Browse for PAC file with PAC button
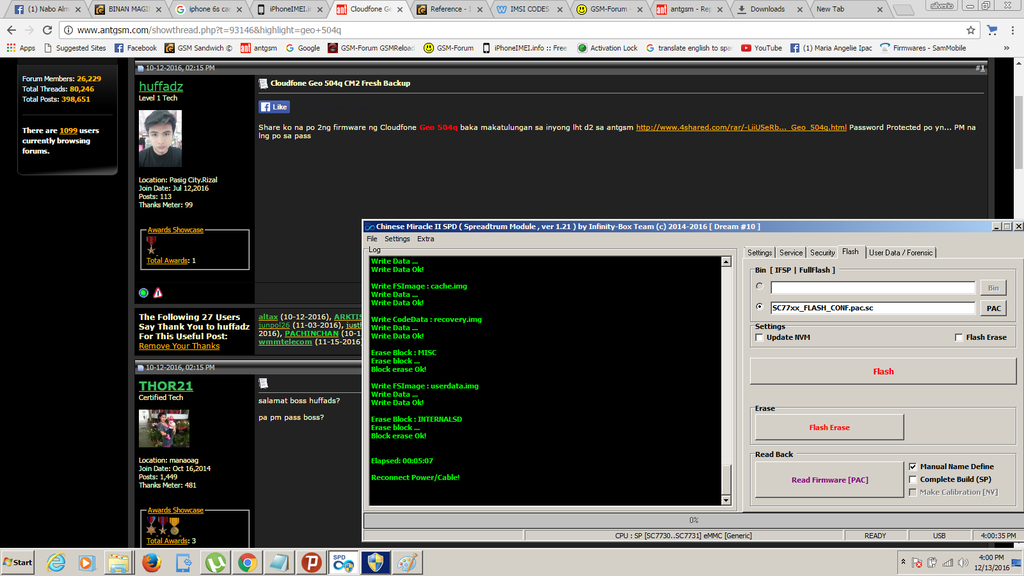This screenshot has height=576, width=1024. (x=993, y=308)
